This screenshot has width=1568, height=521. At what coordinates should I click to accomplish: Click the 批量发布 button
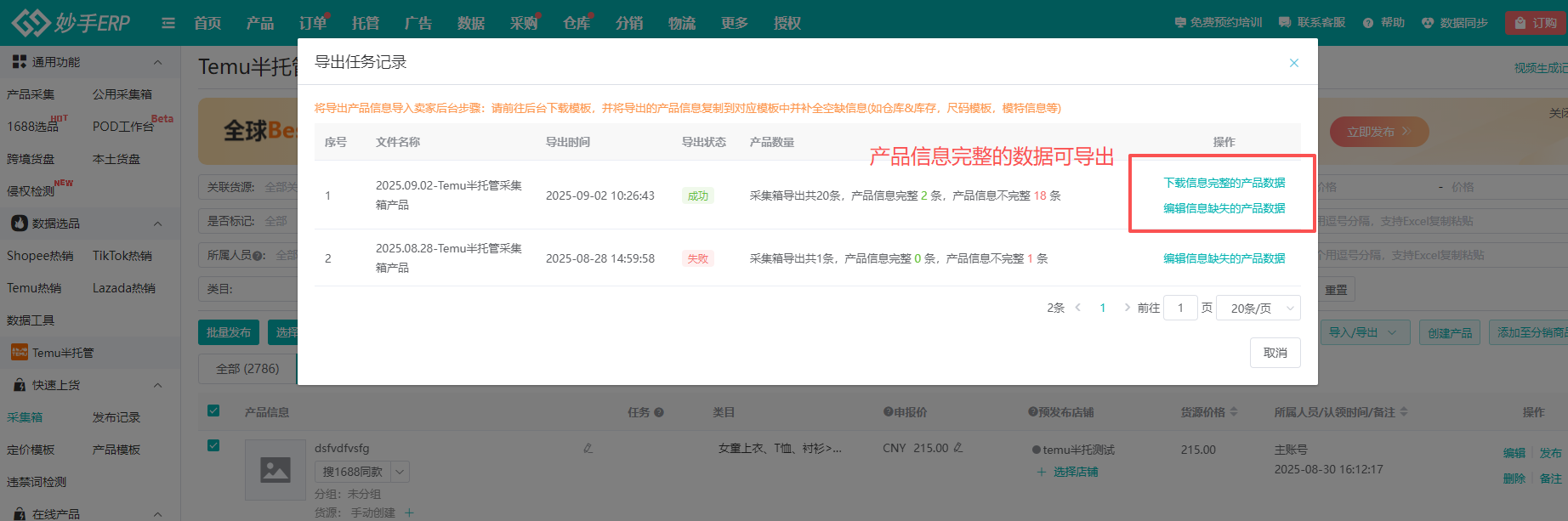[x=229, y=332]
